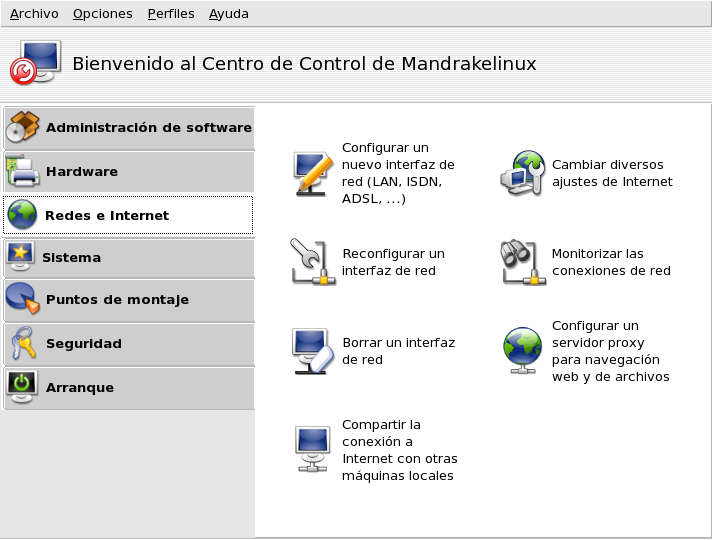Screen dimensions: 712x540
Task: Click the Arranque power monitor icon
Action: 22,387
